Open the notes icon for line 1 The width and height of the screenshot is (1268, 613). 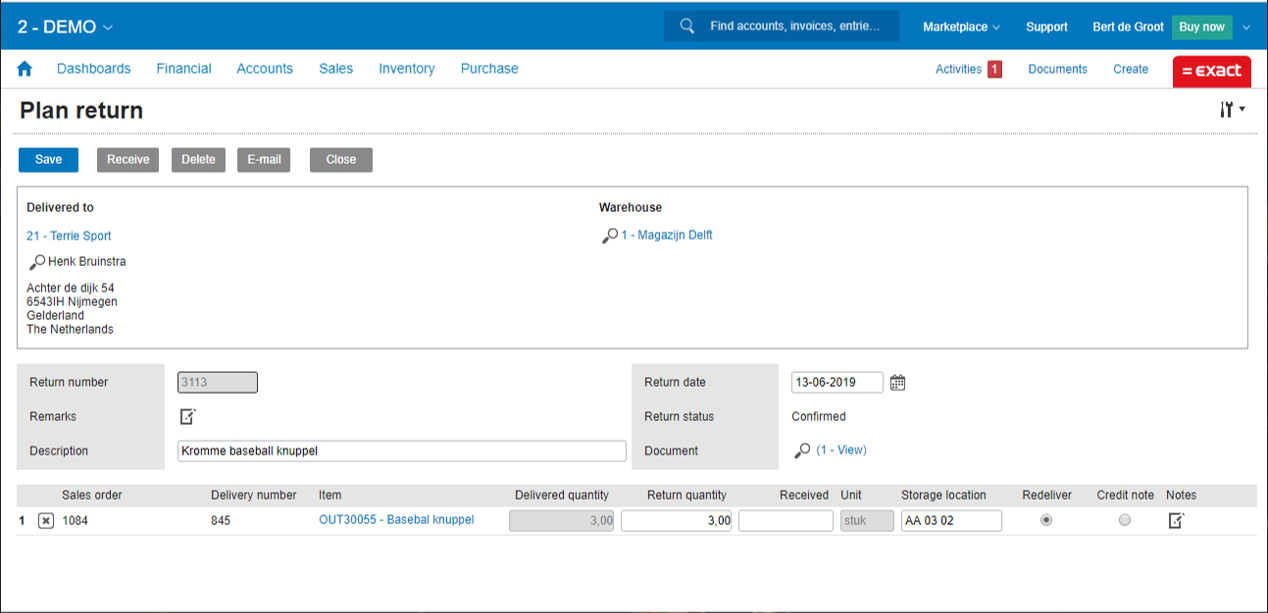1177,520
